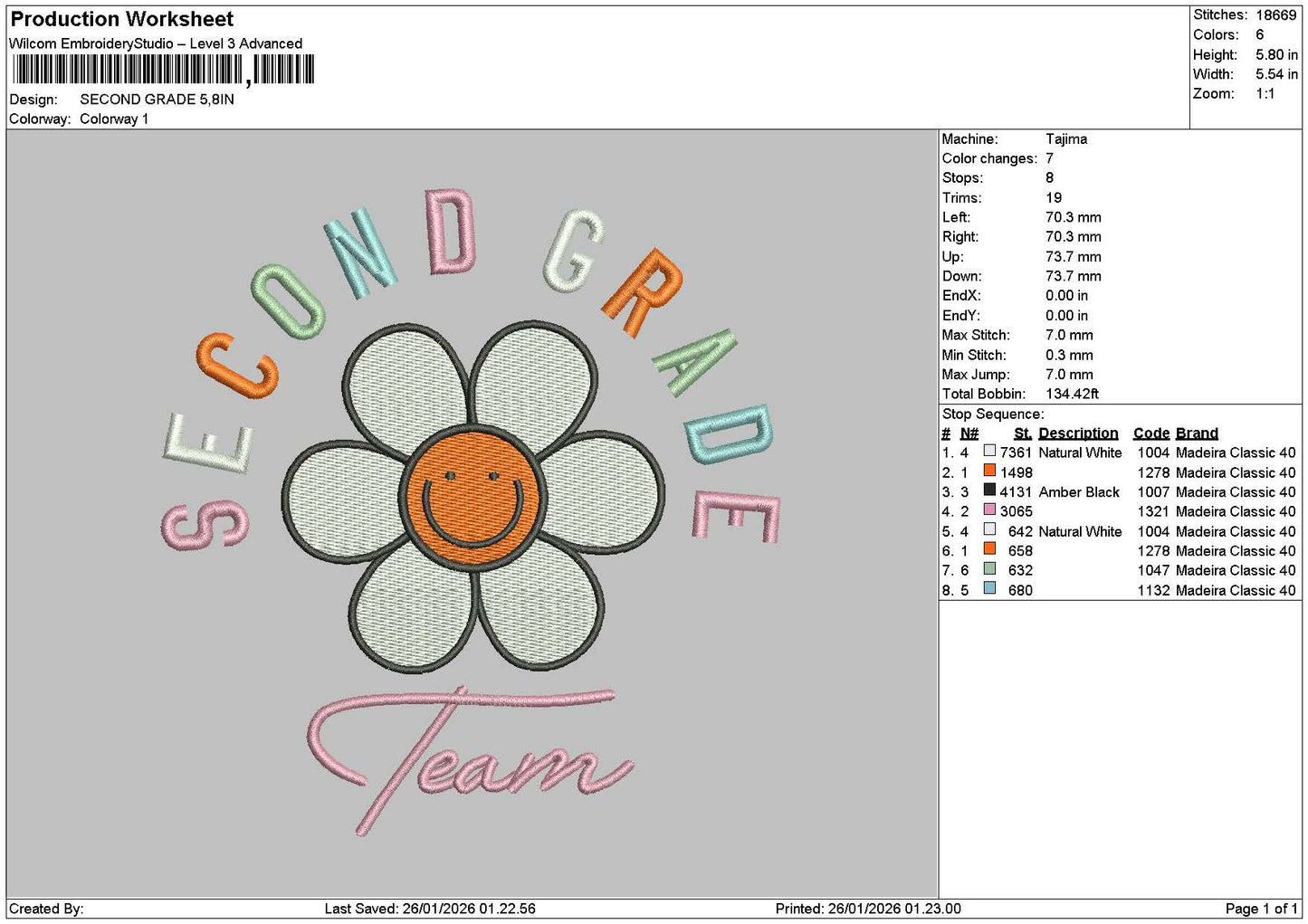Click the white letter G in GRADE
Viewport: 1308px width, 924px height.
[573, 251]
